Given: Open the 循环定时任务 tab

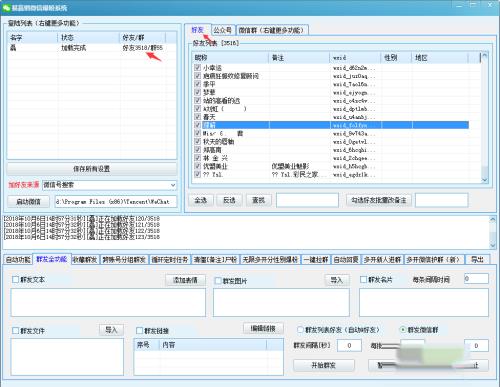Looking at the screenshot, I should (170, 260).
